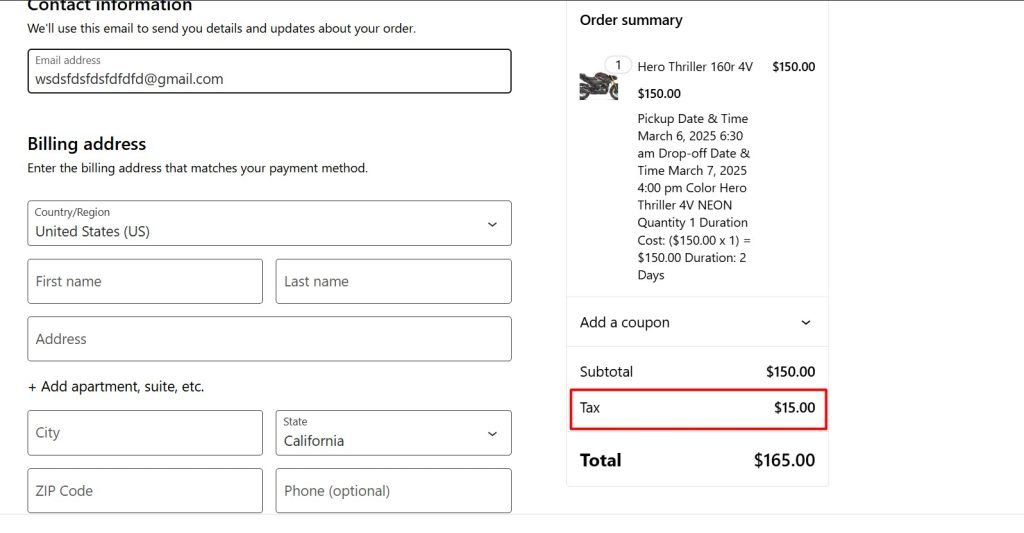Screen dimensions: 1024x533
Task: Click the quantity badge on product image
Action: (618, 65)
